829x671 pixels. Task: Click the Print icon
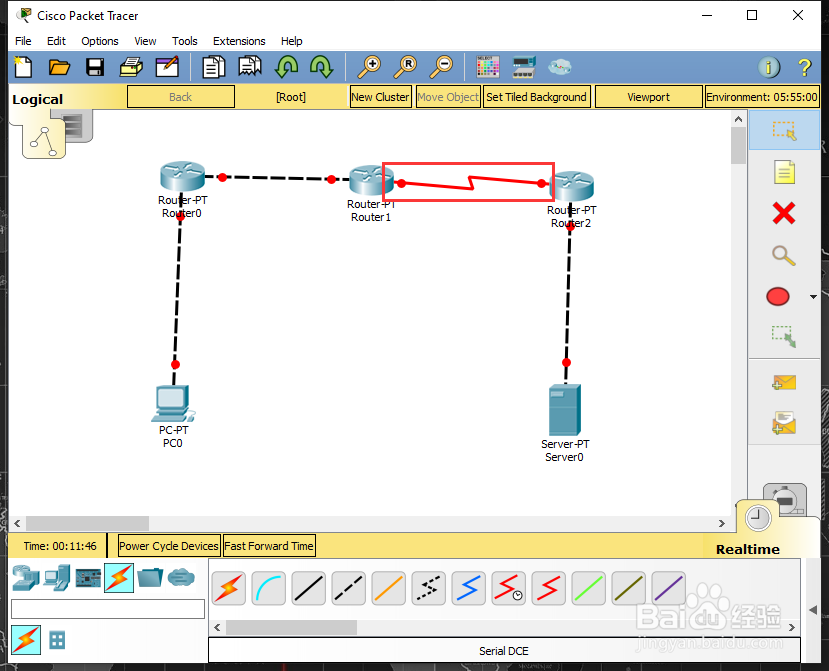131,67
